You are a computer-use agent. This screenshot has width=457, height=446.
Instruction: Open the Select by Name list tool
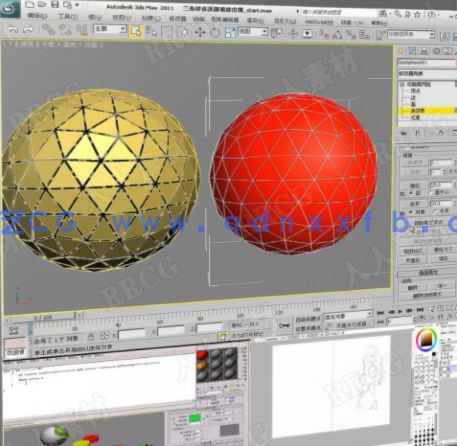click(151, 32)
